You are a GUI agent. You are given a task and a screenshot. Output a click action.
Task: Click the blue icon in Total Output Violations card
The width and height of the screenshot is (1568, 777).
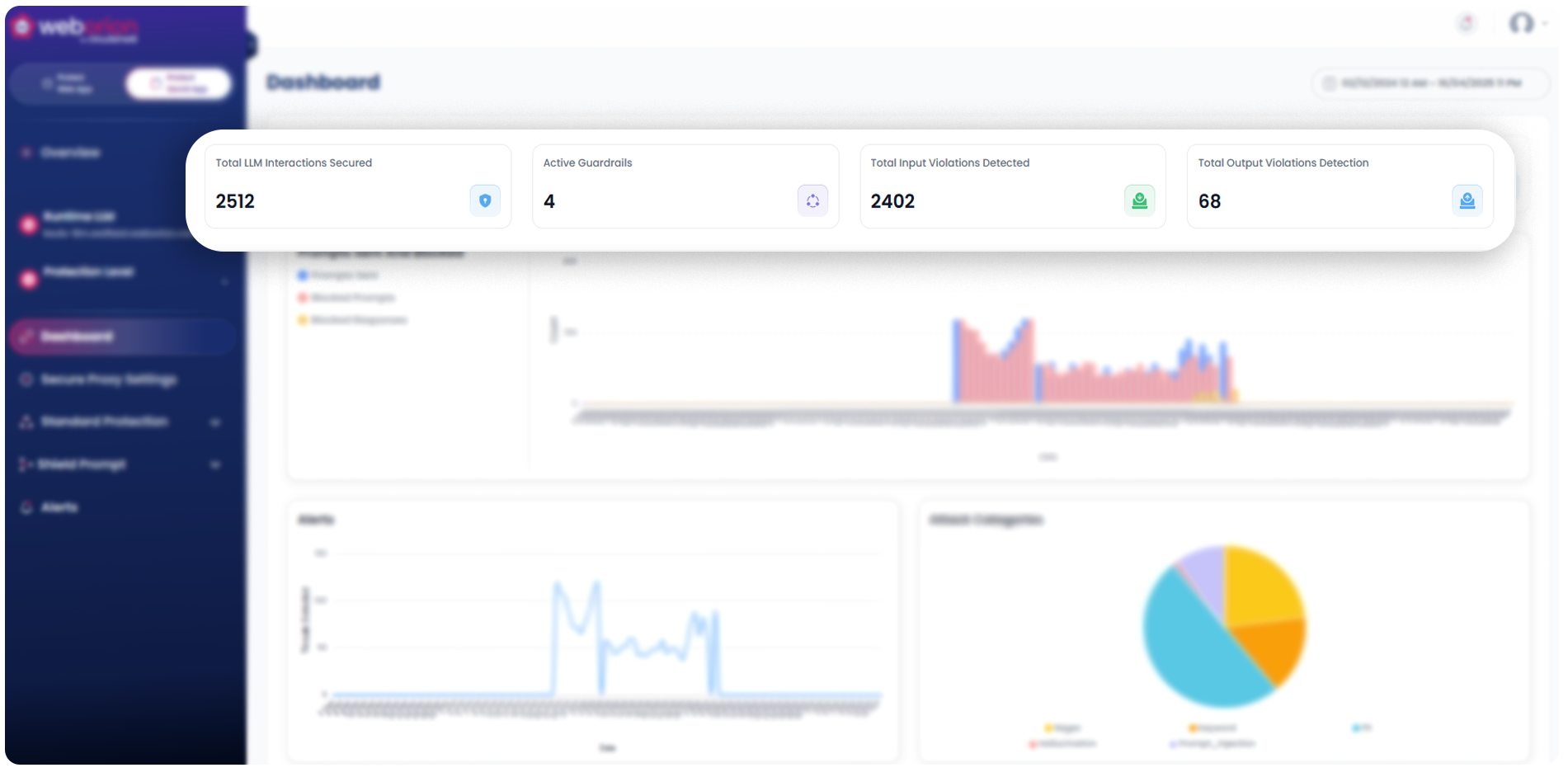1467,200
